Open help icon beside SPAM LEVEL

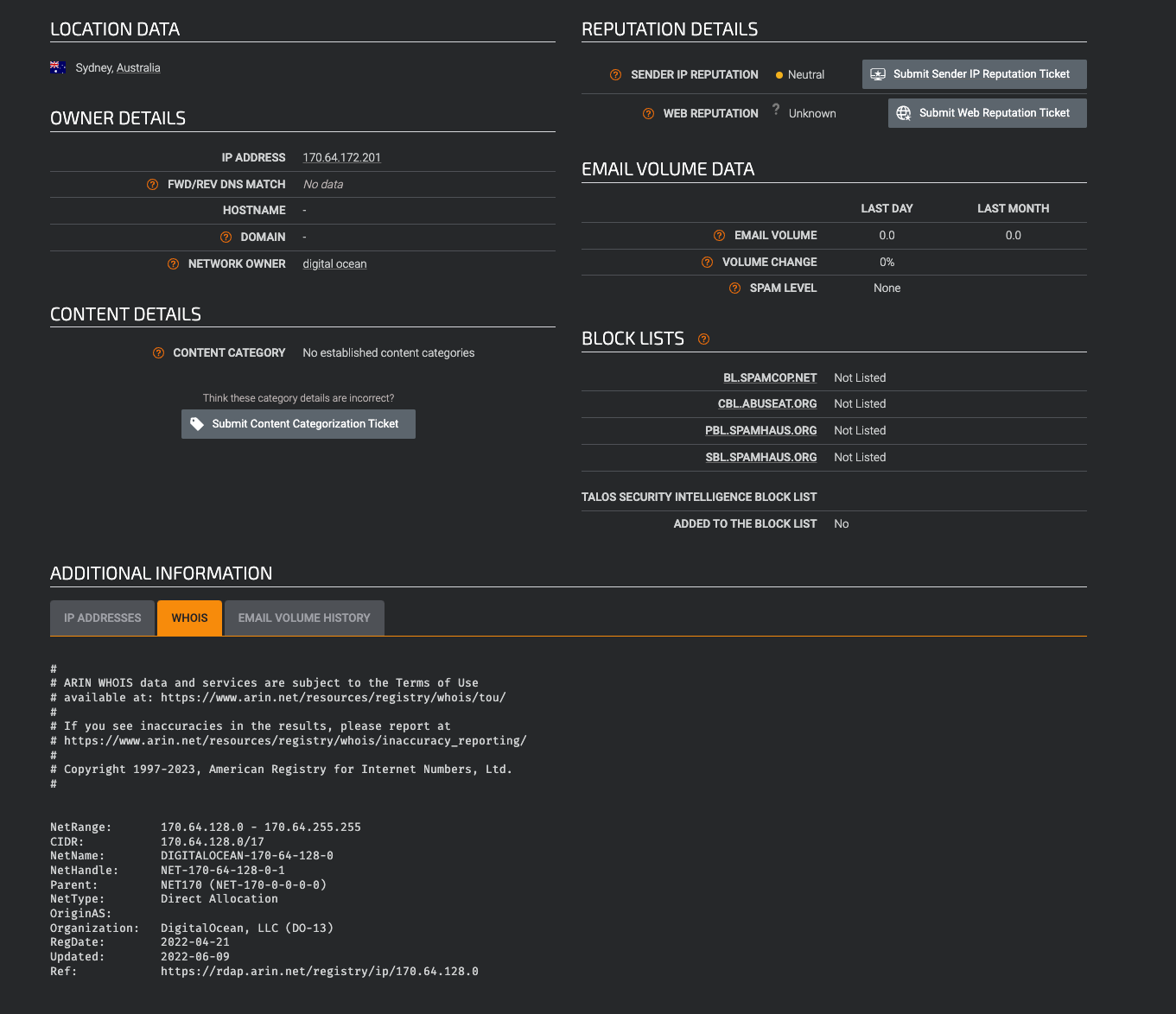tap(735, 288)
